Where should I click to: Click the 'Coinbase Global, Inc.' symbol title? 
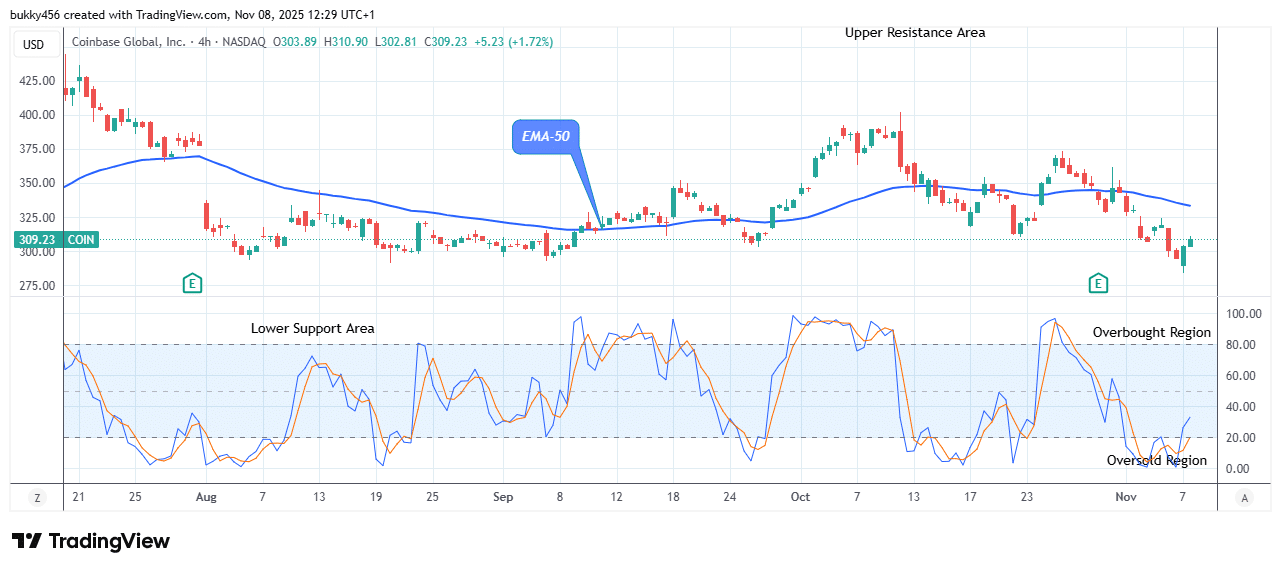pyautogui.click(x=128, y=42)
